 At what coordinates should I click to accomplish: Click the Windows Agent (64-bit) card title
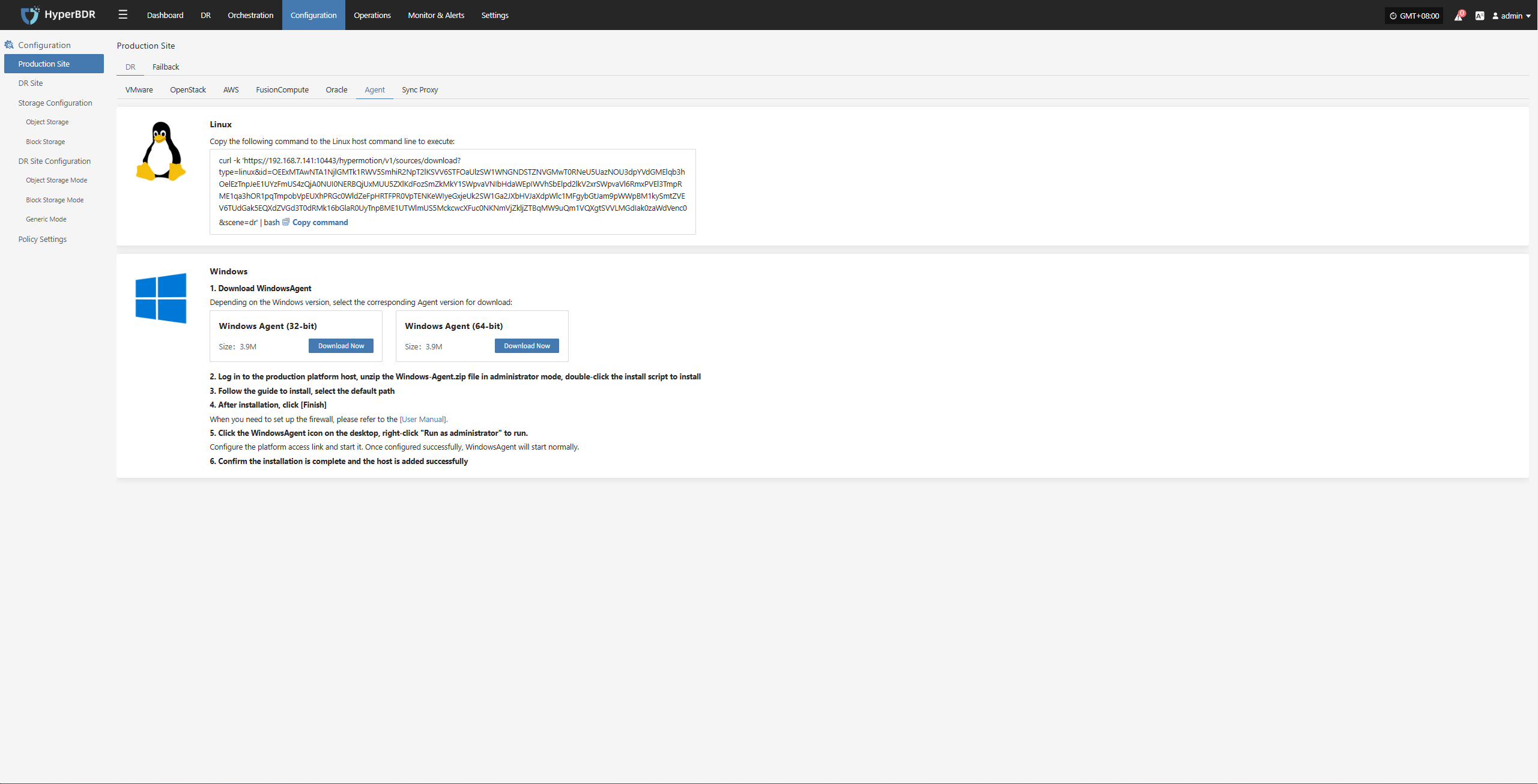pyautogui.click(x=454, y=326)
